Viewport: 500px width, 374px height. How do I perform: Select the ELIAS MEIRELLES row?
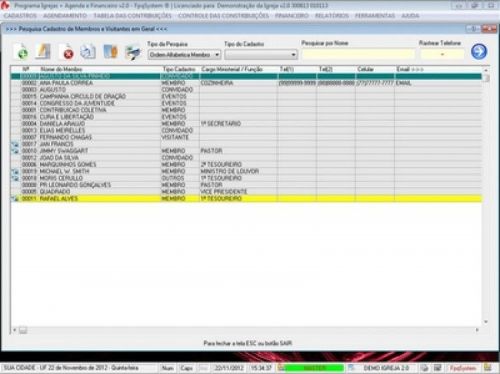click(246, 131)
